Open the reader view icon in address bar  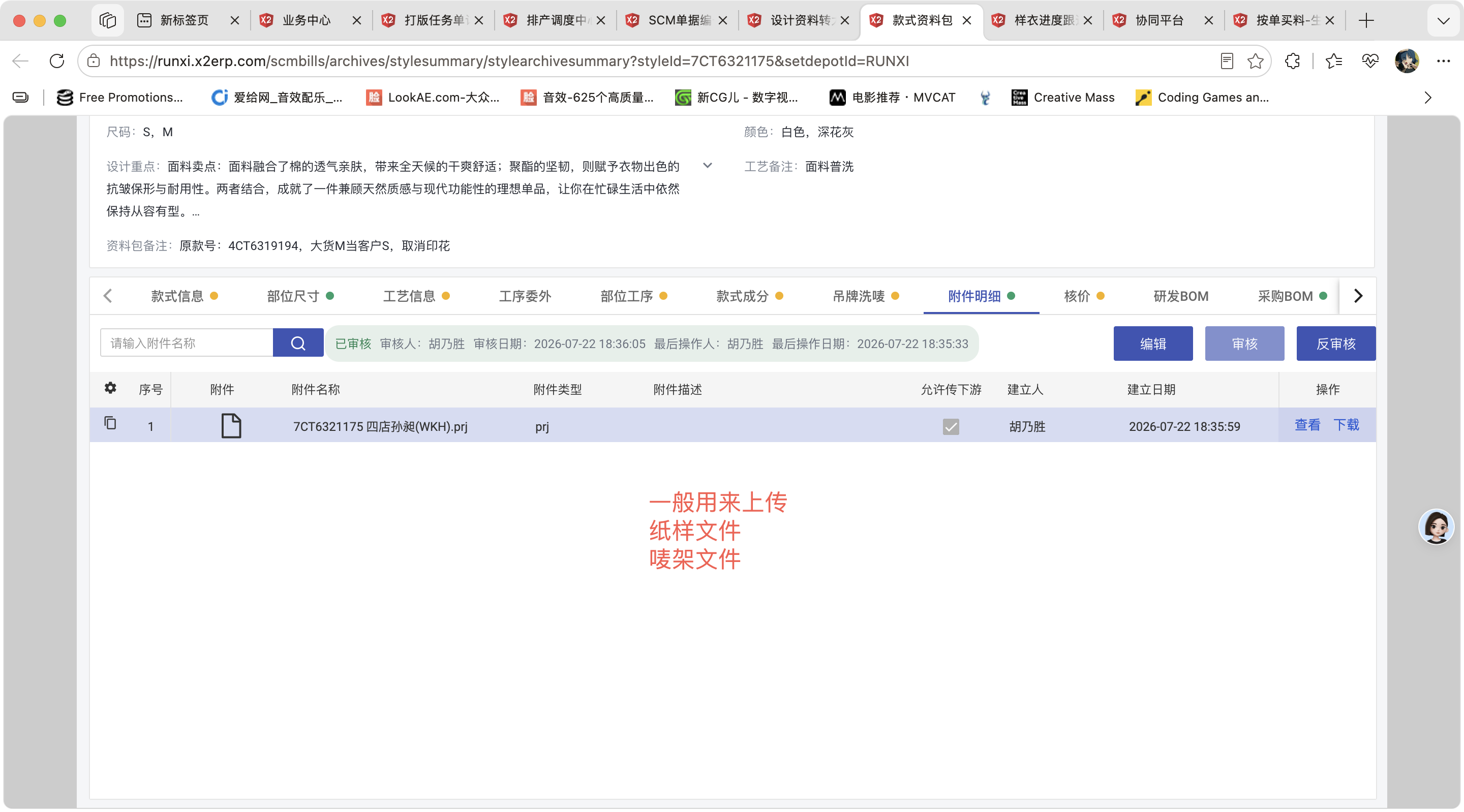point(1227,61)
